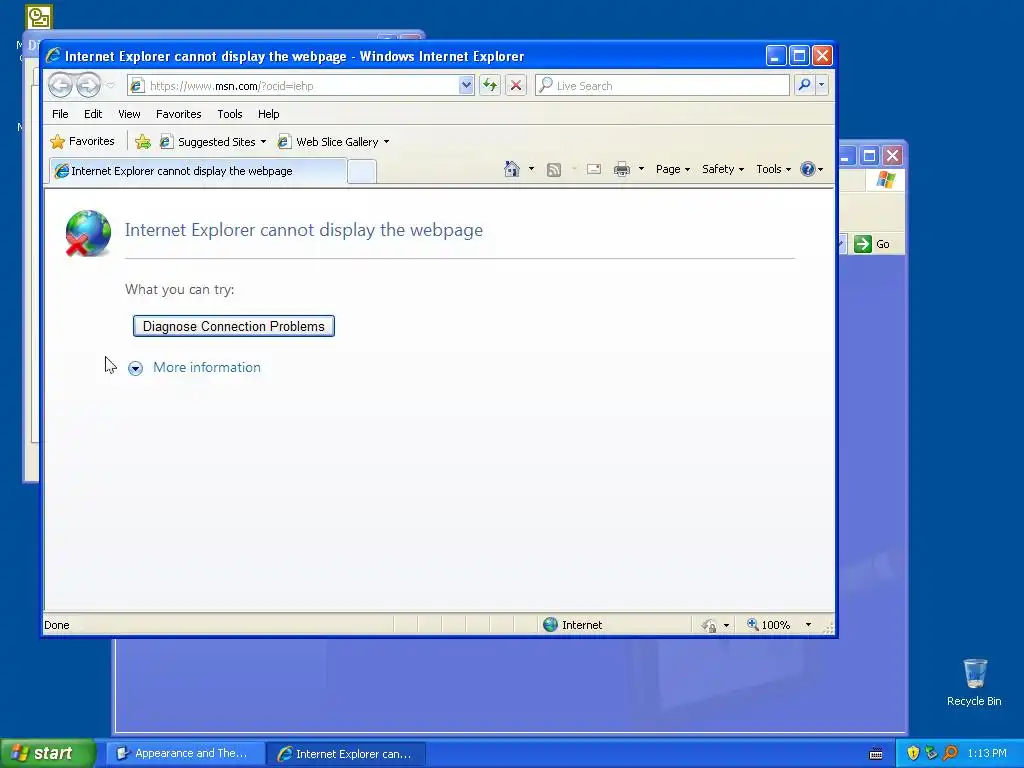Open the Page command bar menu

(x=673, y=169)
